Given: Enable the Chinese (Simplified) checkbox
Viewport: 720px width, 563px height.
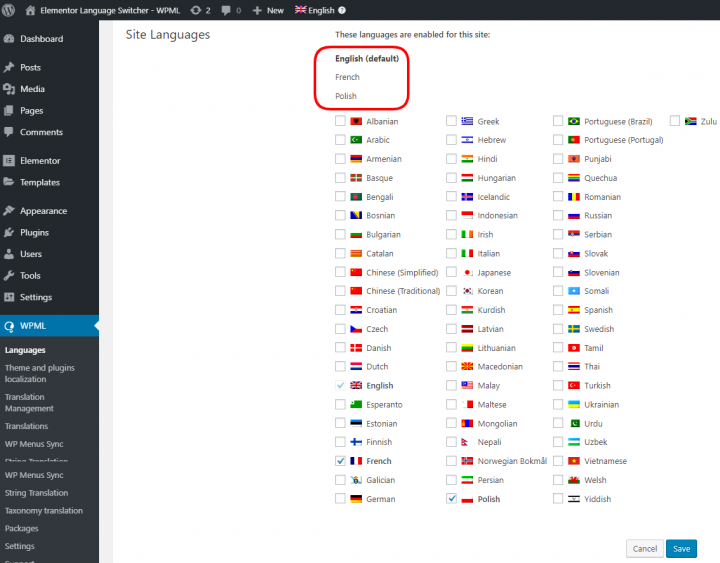Looking at the screenshot, I should [340, 272].
